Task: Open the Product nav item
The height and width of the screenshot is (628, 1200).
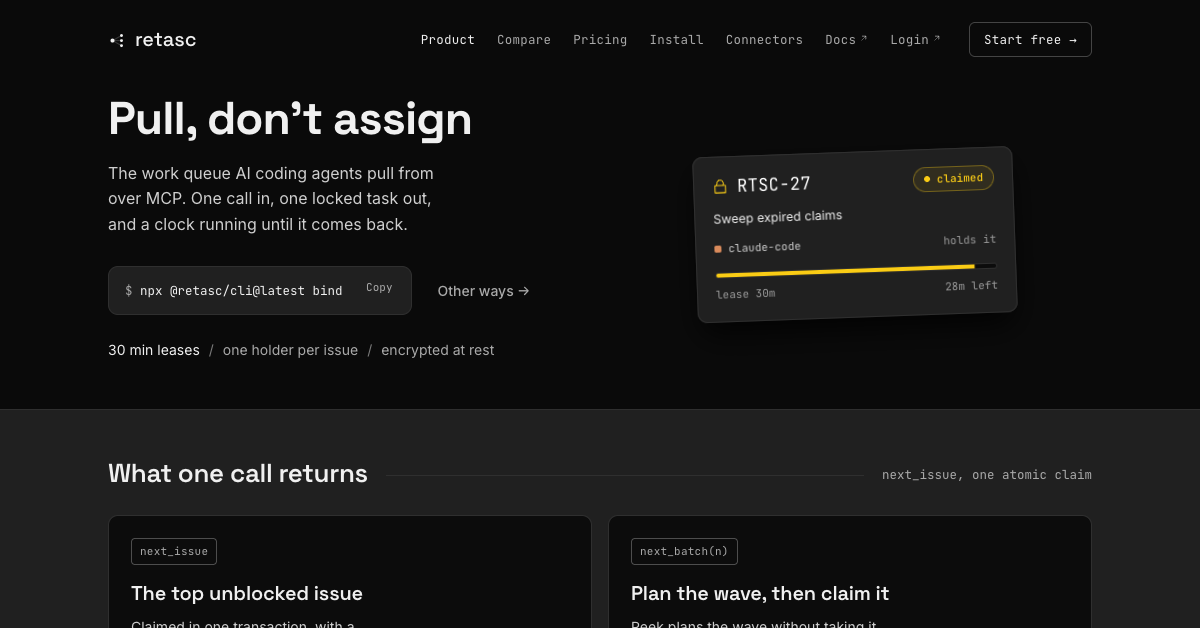Action: click(448, 40)
